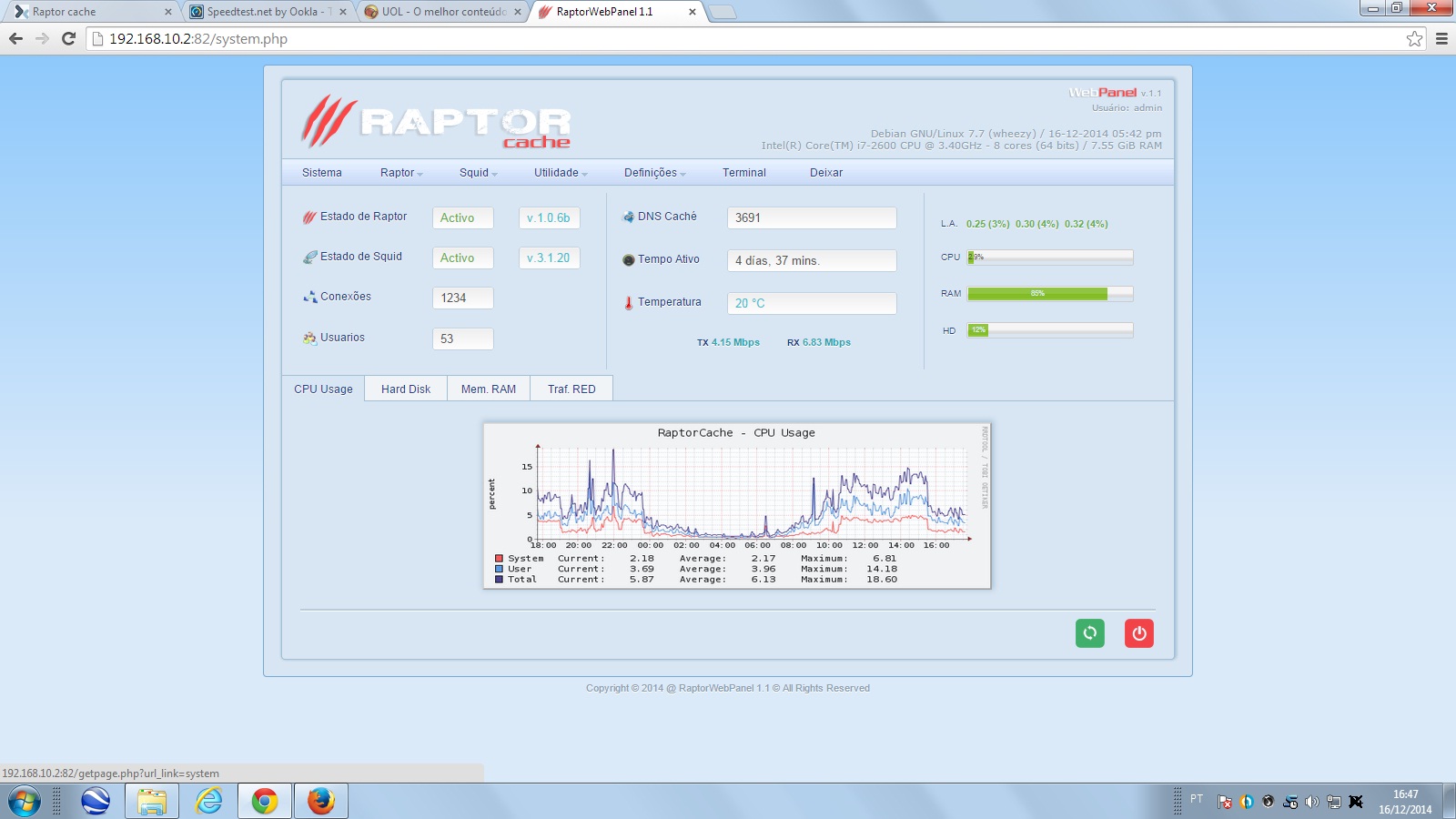Click the Conexões value 1234
This screenshot has height=819, width=1456.
(463, 298)
